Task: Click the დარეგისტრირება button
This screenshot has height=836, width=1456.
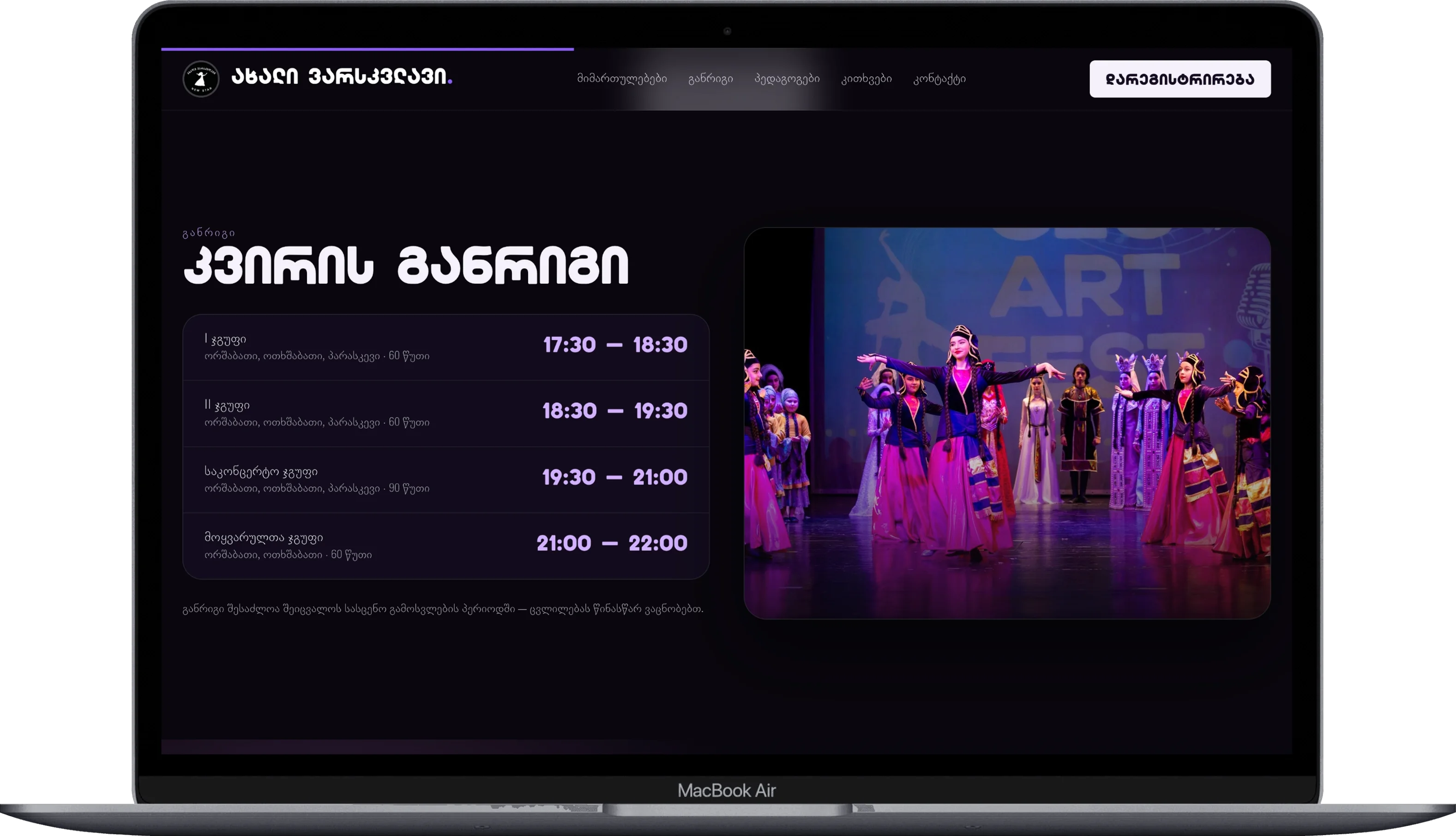Action: [x=1180, y=79]
